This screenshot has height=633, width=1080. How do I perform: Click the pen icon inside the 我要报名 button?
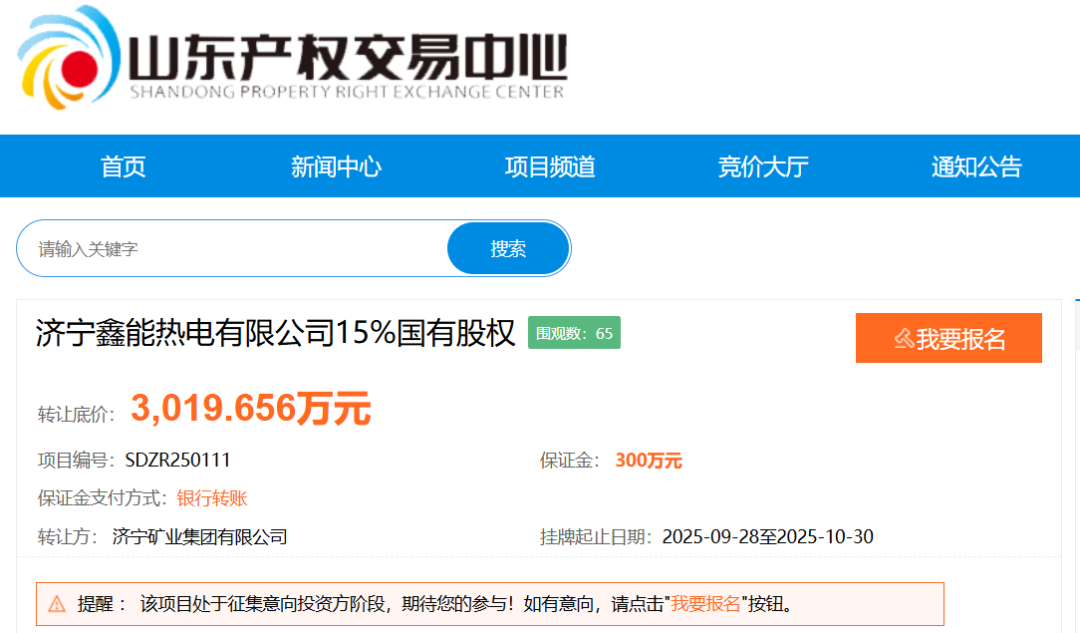click(x=903, y=337)
